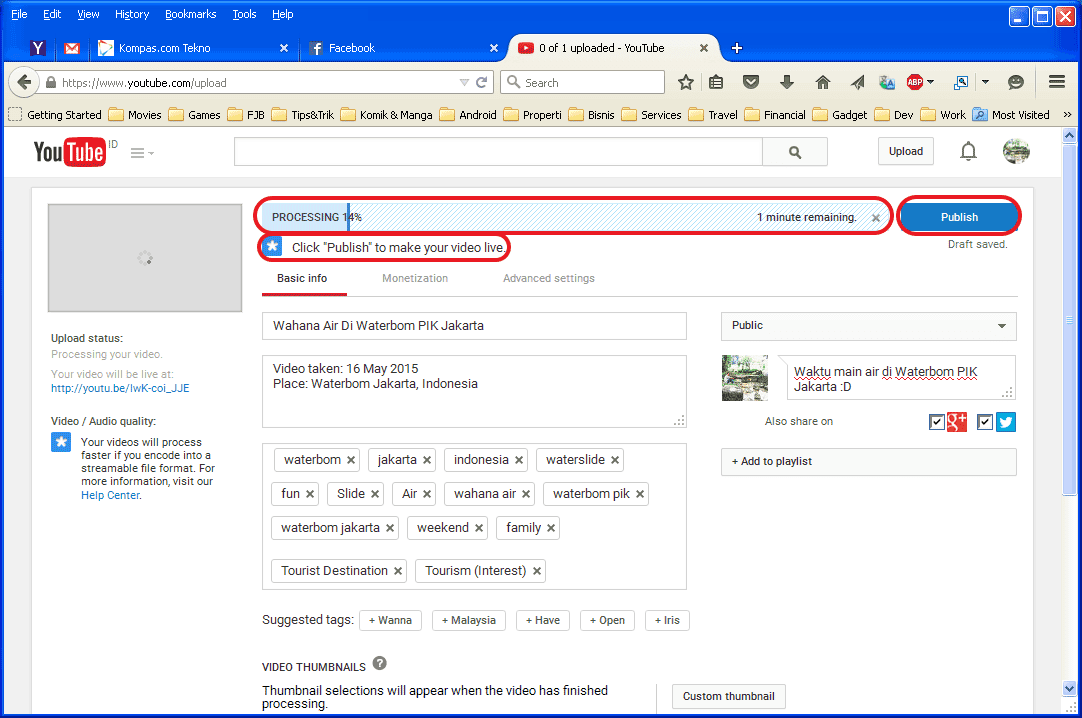Remove the Tourist Destination tag

click(x=398, y=571)
